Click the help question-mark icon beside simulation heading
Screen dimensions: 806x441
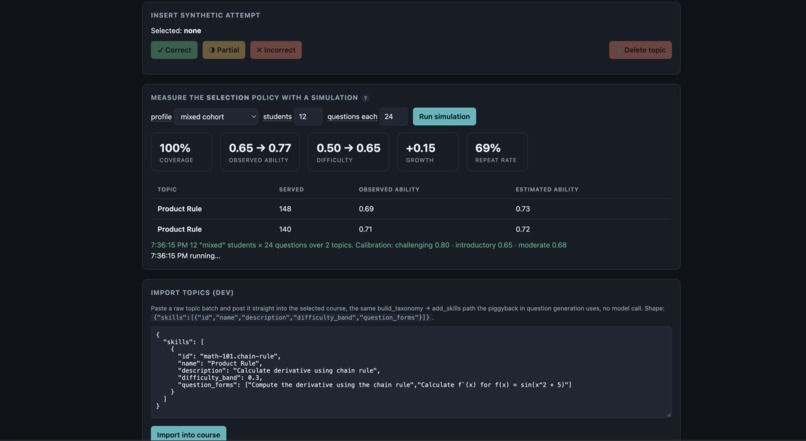pos(365,98)
